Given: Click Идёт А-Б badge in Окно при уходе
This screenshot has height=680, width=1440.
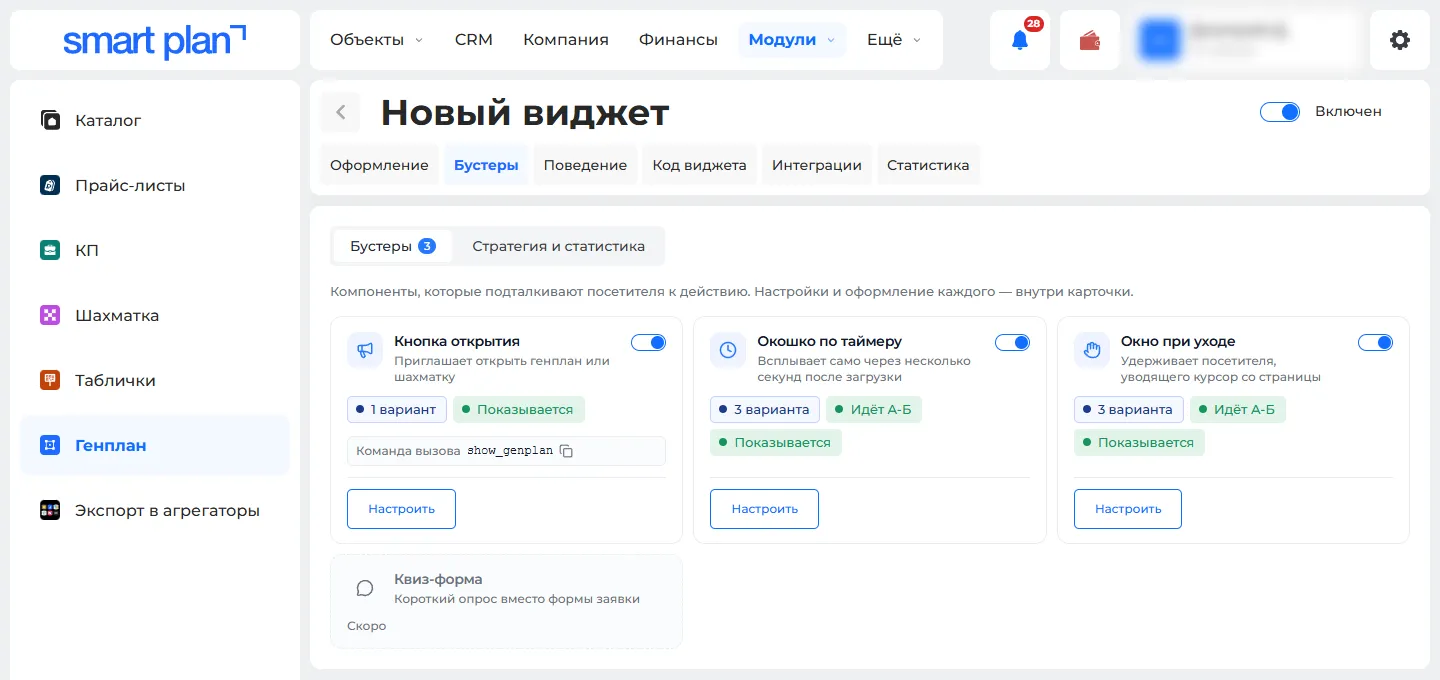Looking at the screenshot, I should coord(1238,409).
